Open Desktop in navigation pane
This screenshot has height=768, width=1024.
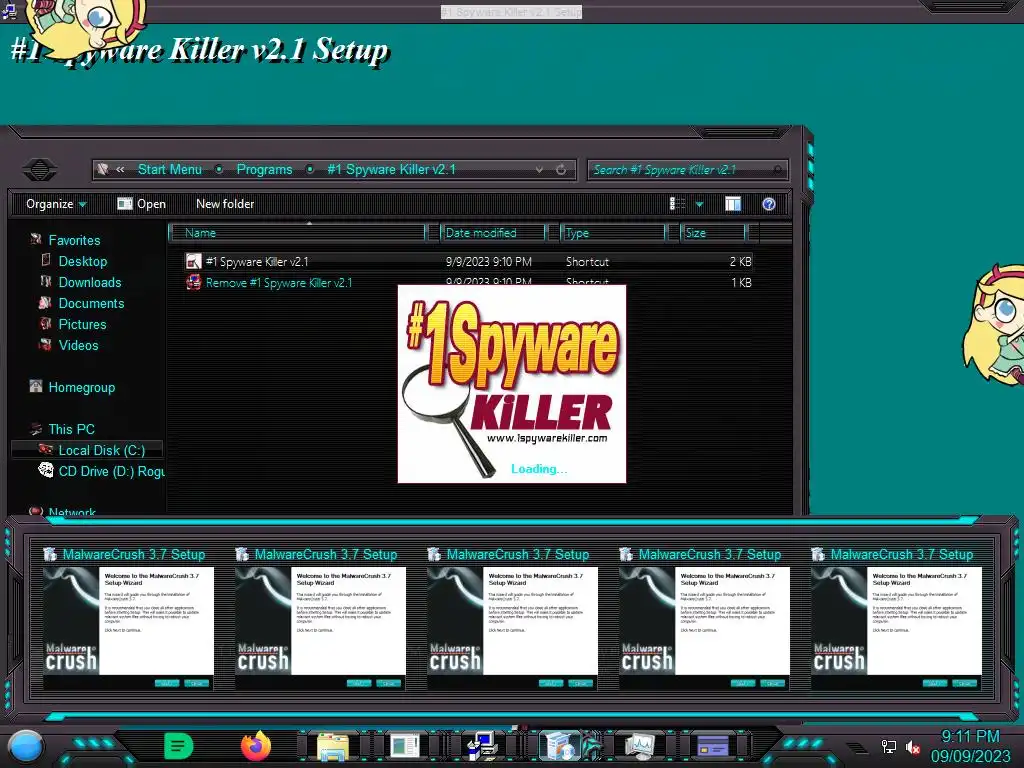(82, 261)
